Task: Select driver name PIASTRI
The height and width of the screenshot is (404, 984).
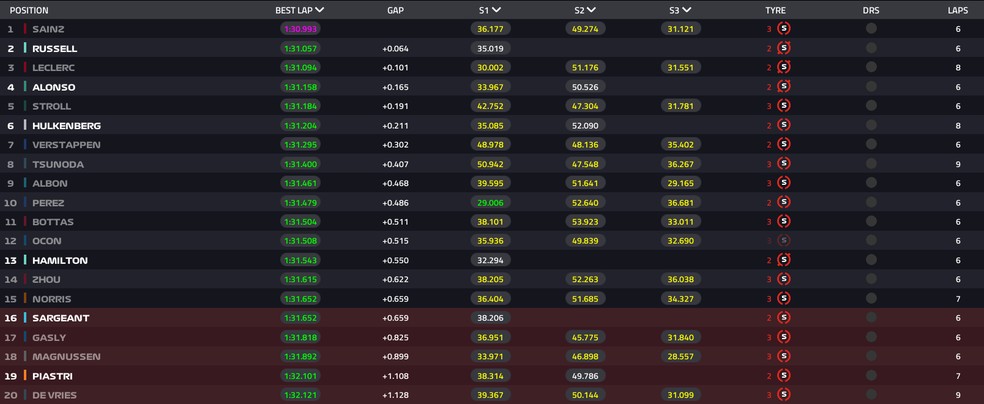Action: (x=51, y=376)
